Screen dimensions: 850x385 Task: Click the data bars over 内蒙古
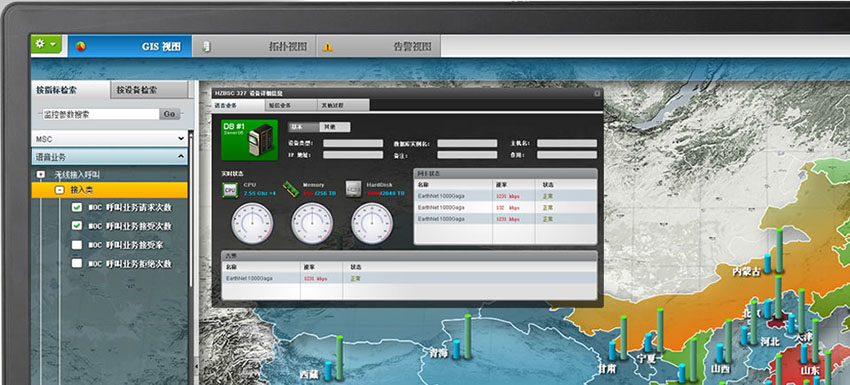pyautogui.click(x=774, y=250)
